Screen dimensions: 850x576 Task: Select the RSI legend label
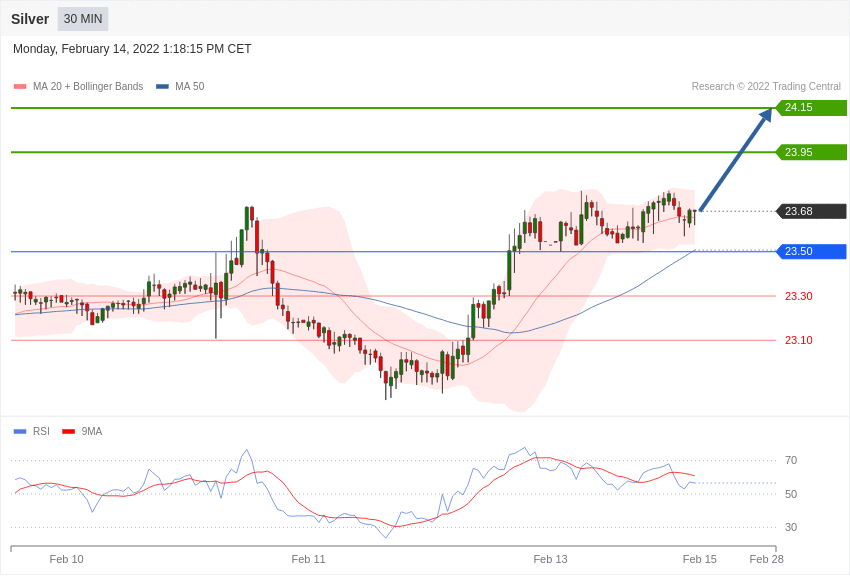[x=41, y=432]
